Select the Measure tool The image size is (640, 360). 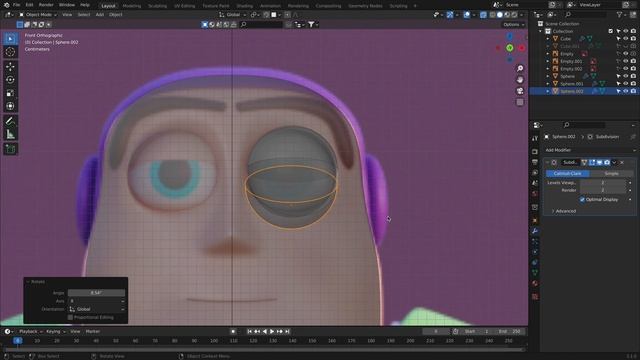click(10, 134)
